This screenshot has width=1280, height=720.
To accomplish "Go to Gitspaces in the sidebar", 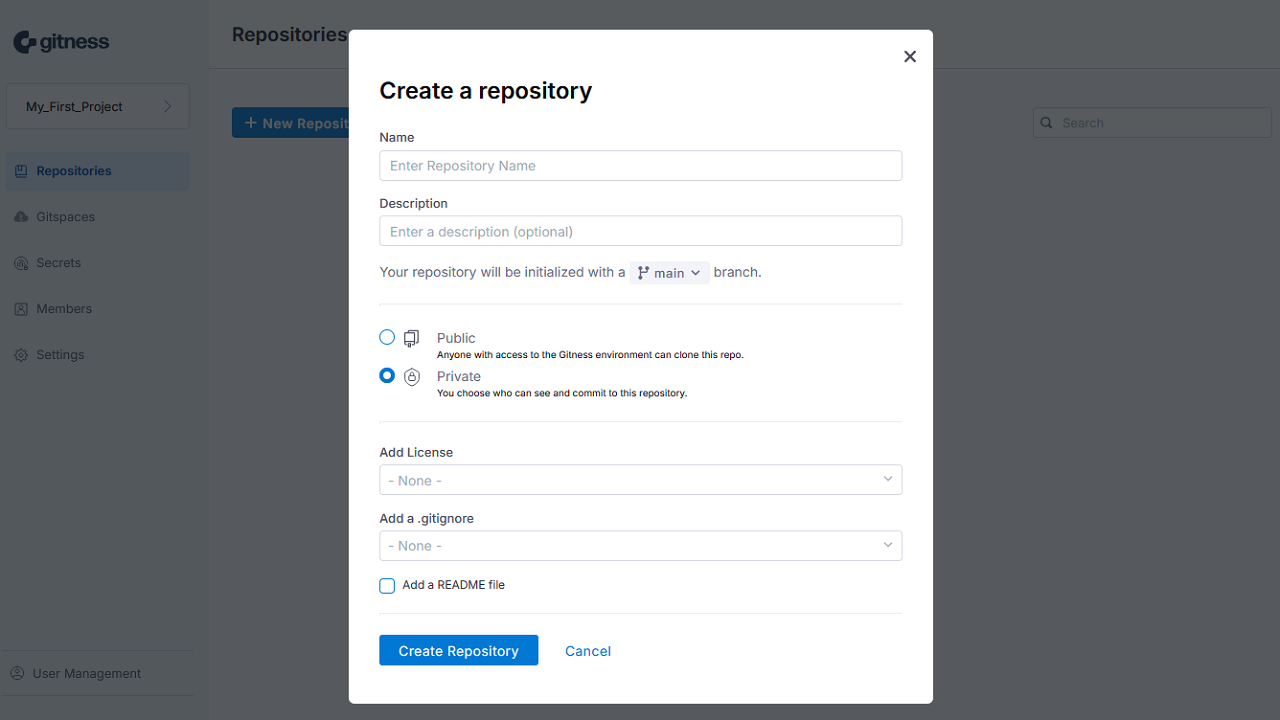I will click(x=66, y=217).
